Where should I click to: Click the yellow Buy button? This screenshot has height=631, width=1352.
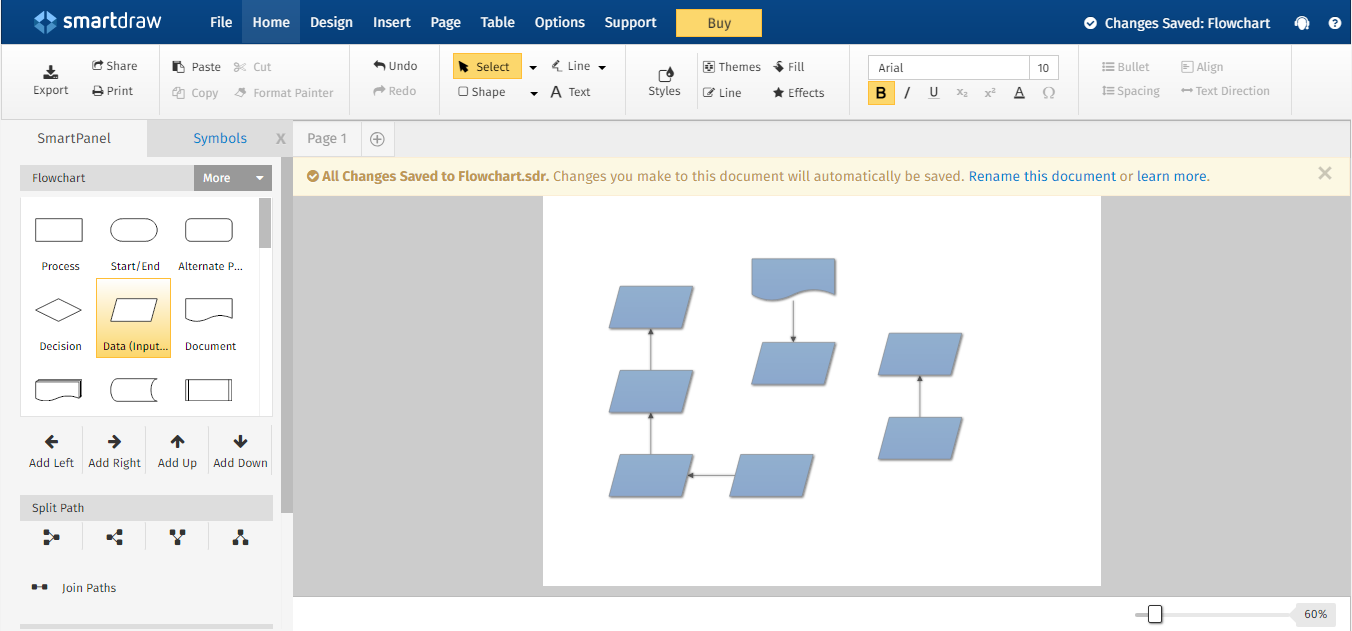[718, 23]
